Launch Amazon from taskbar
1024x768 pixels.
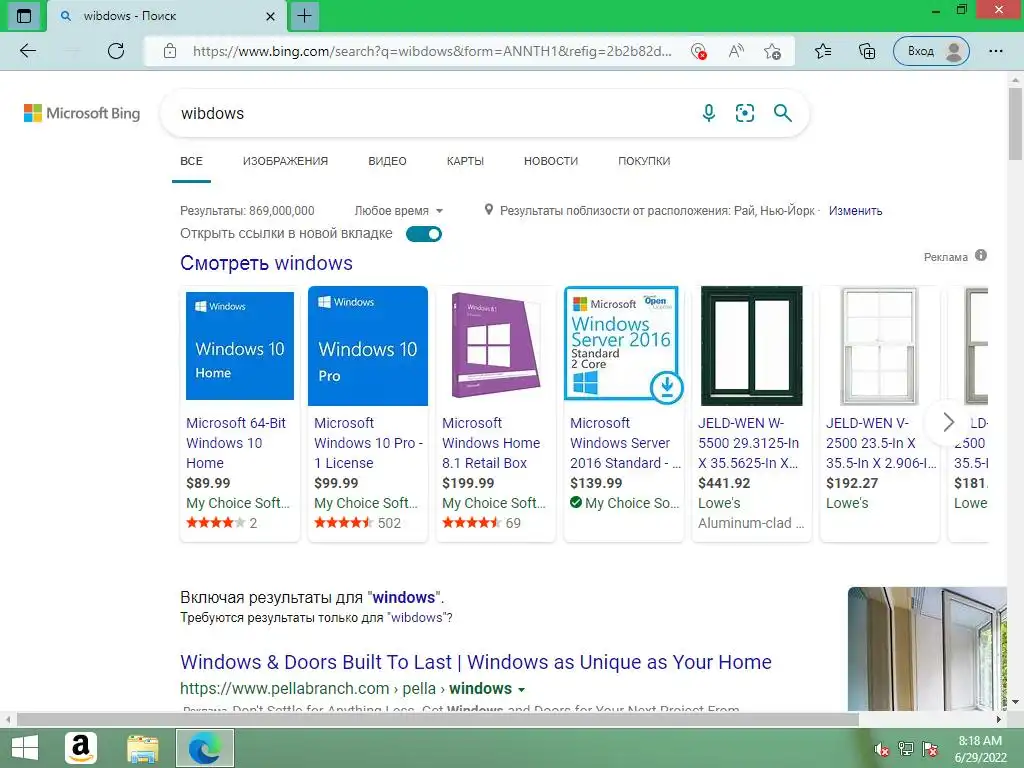pos(81,748)
